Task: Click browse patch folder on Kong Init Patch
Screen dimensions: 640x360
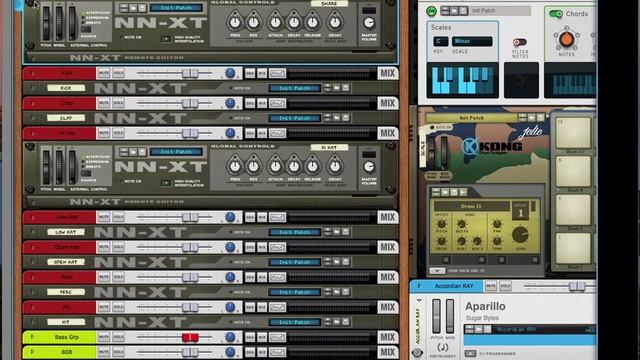Action: pyautogui.click(x=531, y=118)
